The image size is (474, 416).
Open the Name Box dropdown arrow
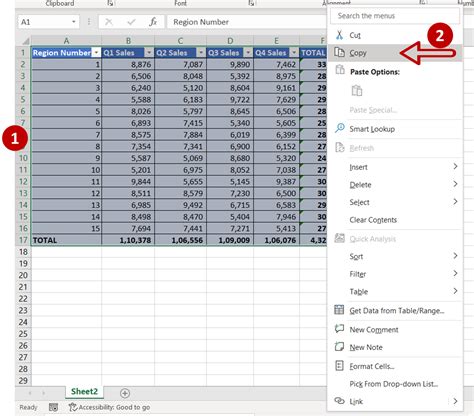[74, 22]
